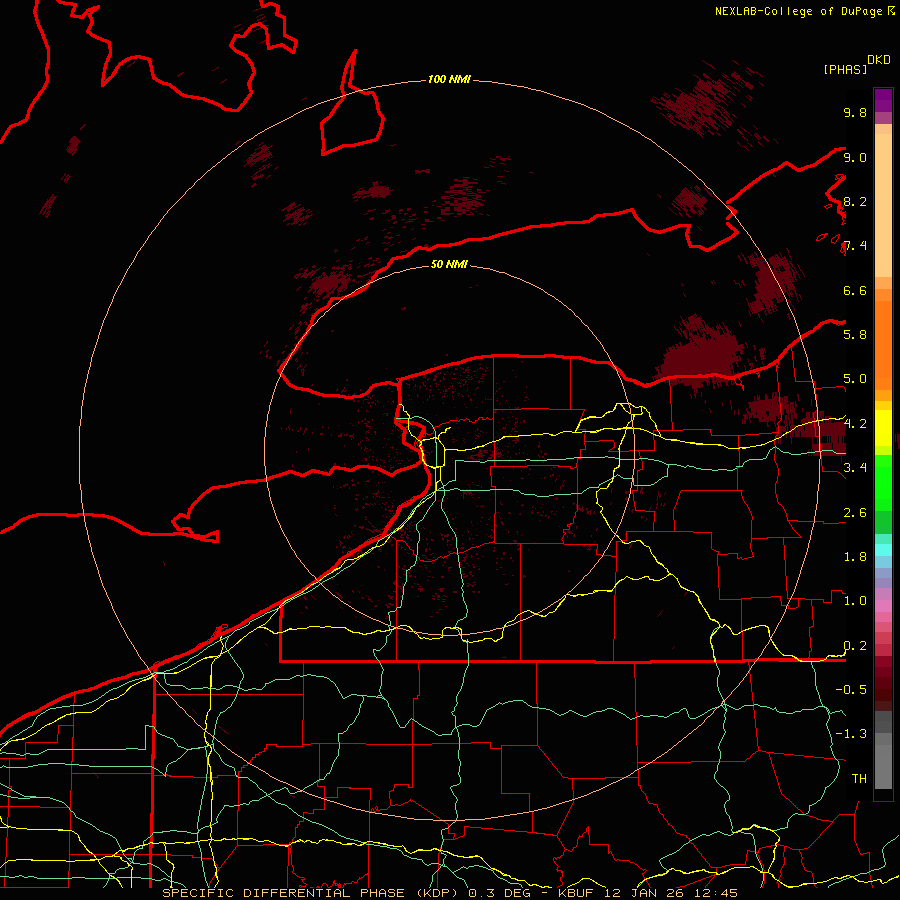Pick the yellow segment of the color bar
This screenshot has height=900, width=900.
point(883,428)
